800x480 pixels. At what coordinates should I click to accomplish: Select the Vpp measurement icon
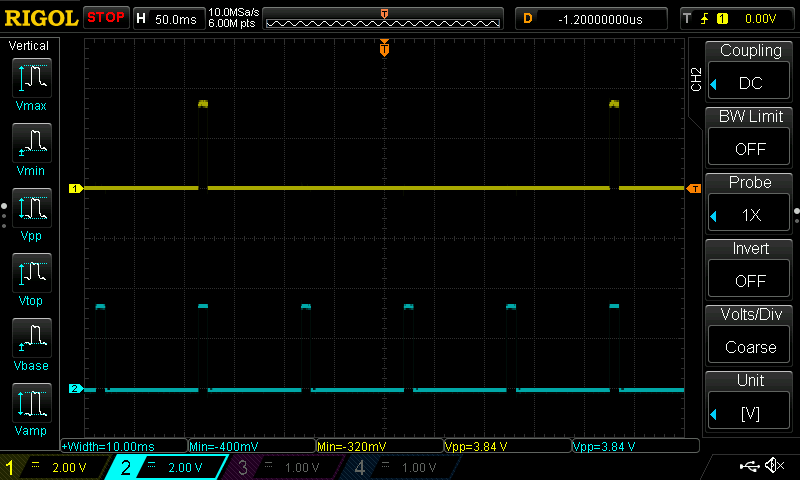[x=32, y=208]
